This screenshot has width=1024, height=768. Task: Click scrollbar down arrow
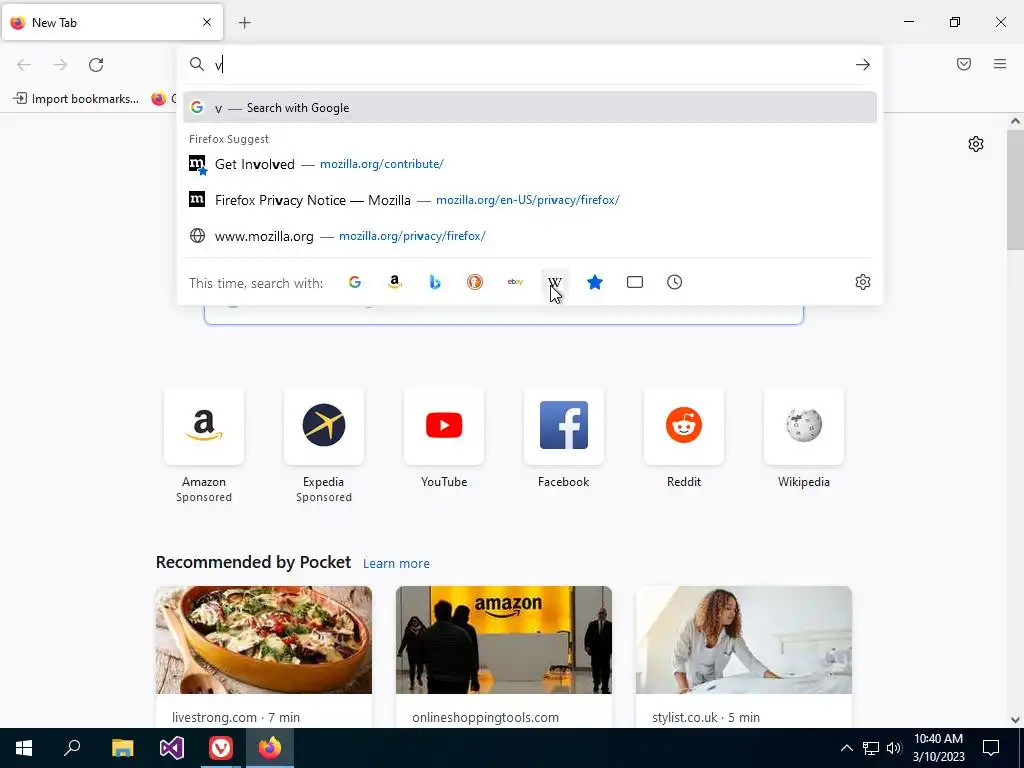point(1015,720)
